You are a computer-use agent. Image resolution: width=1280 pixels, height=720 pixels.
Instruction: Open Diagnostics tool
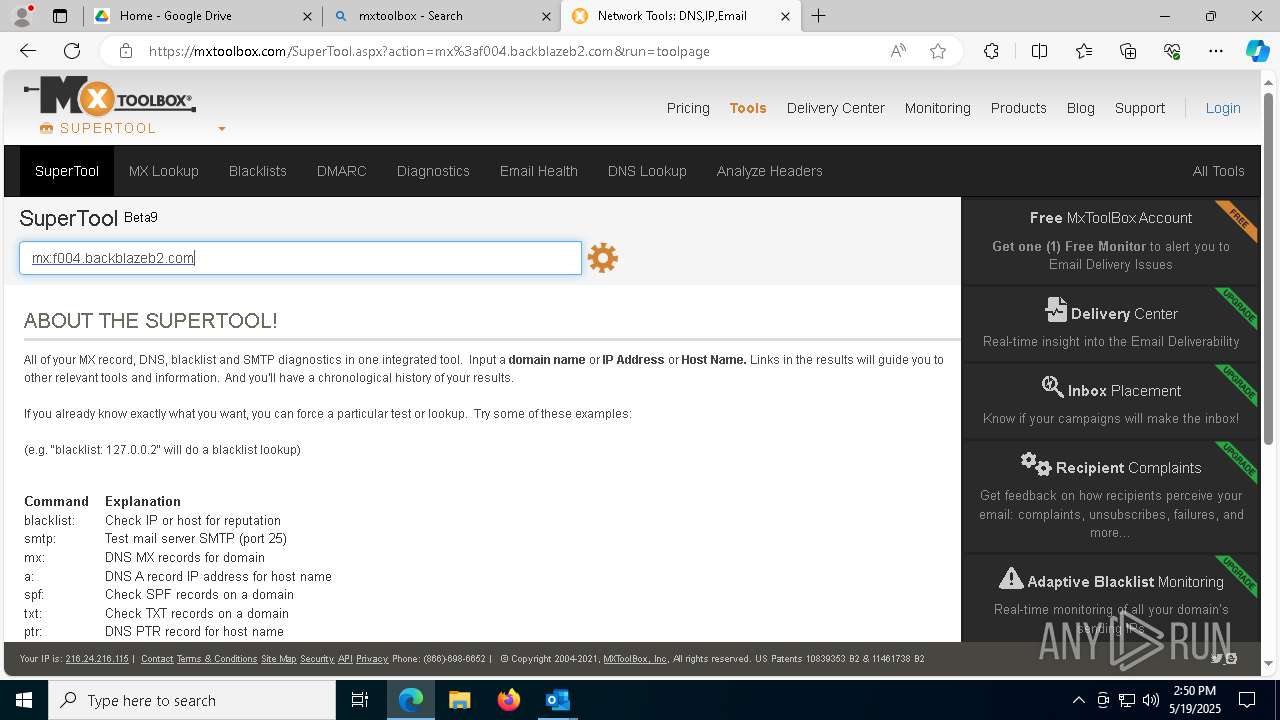(433, 171)
